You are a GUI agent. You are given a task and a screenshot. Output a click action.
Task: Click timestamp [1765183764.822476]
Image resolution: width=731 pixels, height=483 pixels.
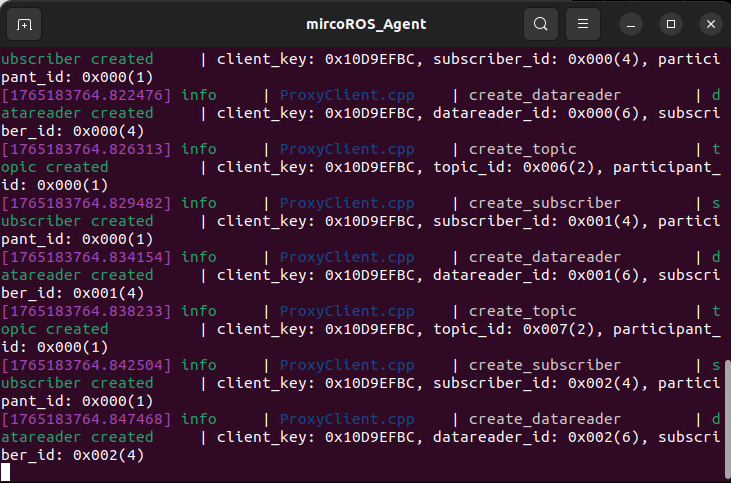[x=86, y=95]
